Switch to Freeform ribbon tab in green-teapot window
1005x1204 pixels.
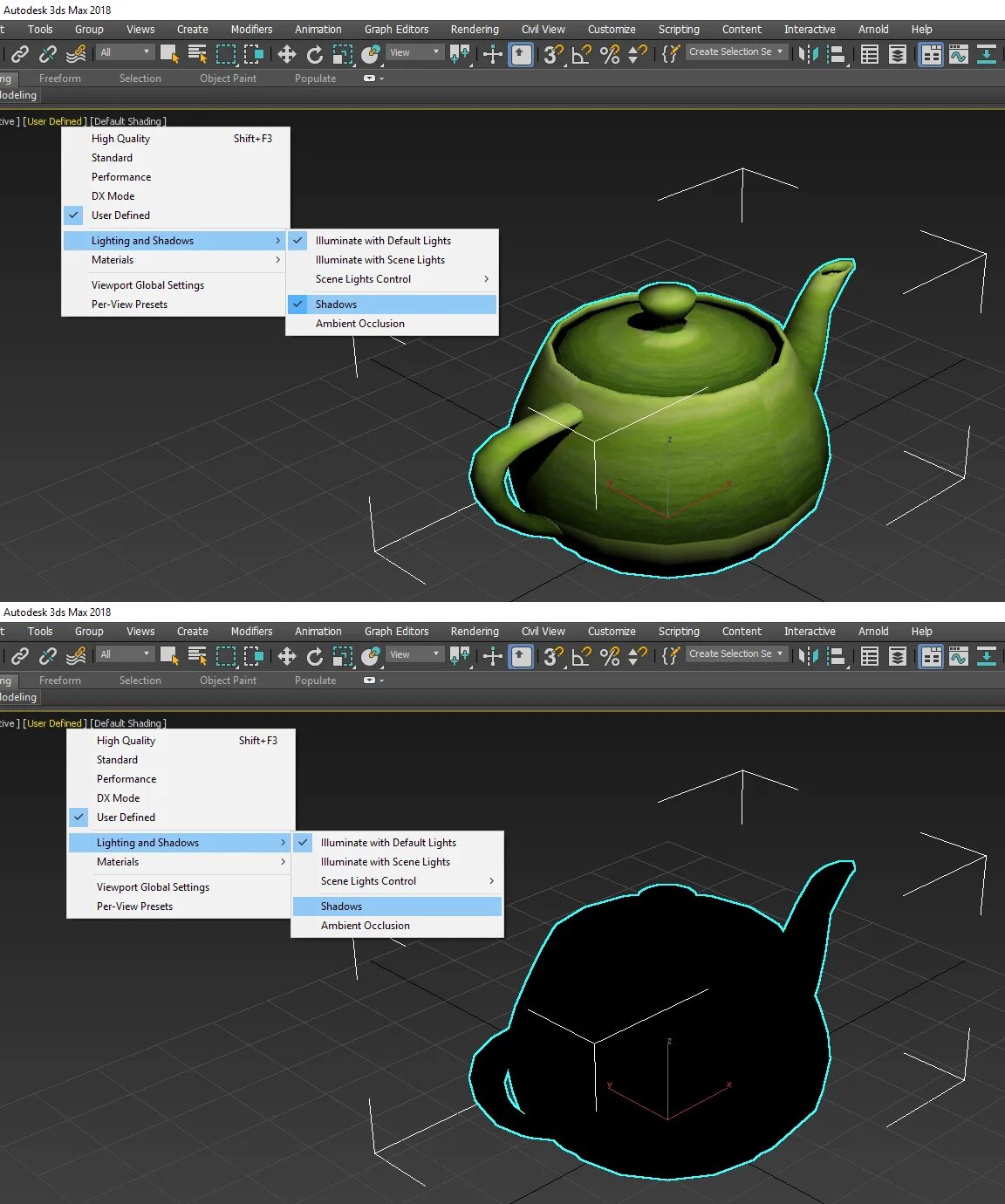[60, 79]
